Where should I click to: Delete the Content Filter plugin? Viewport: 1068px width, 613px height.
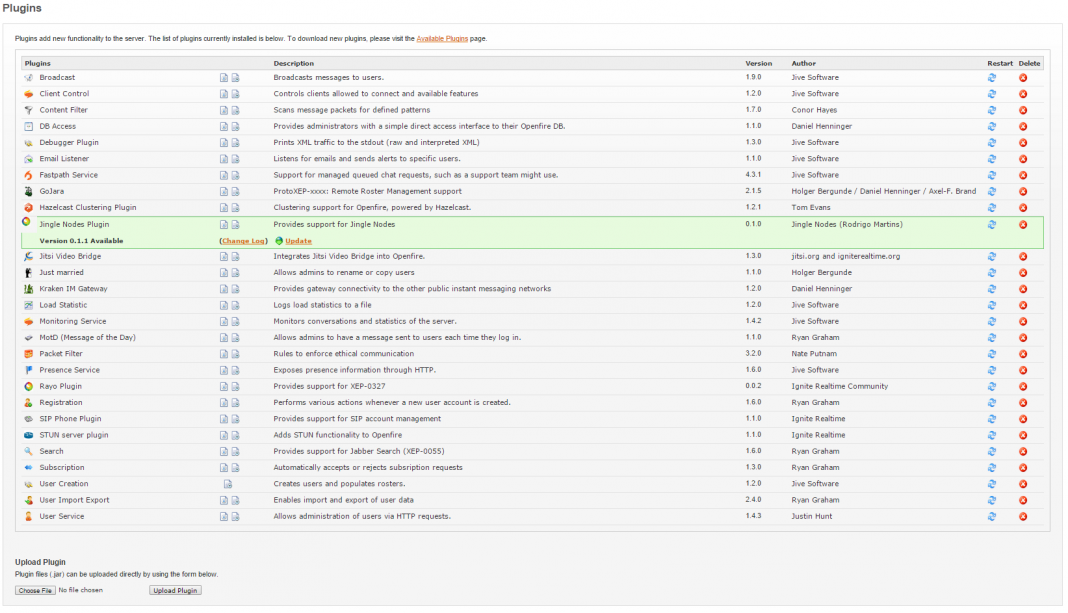pyautogui.click(x=1023, y=110)
